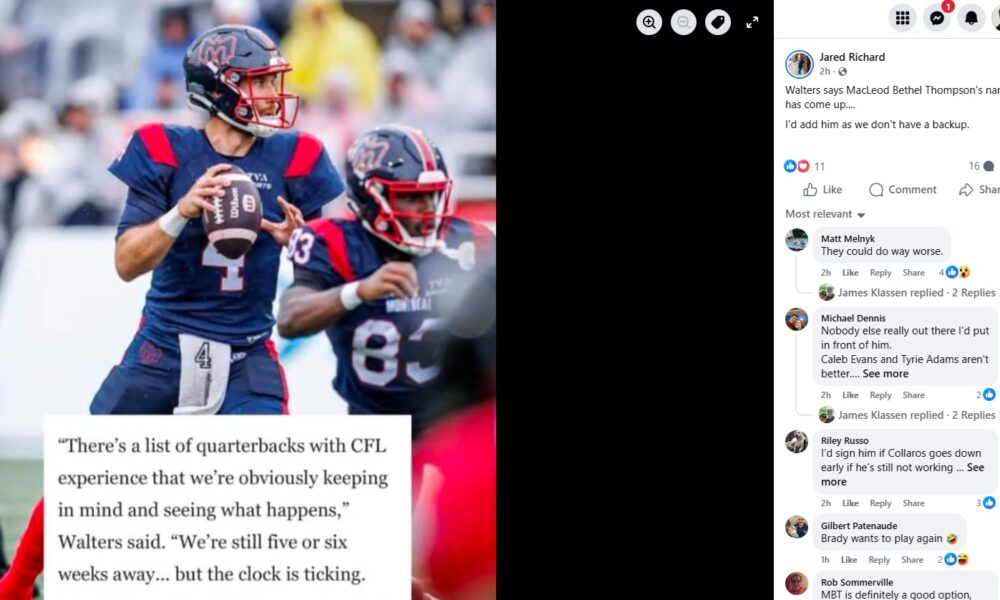Open the notifications bell
Screen dimensions: 1000x600
[x=971, y=18]
